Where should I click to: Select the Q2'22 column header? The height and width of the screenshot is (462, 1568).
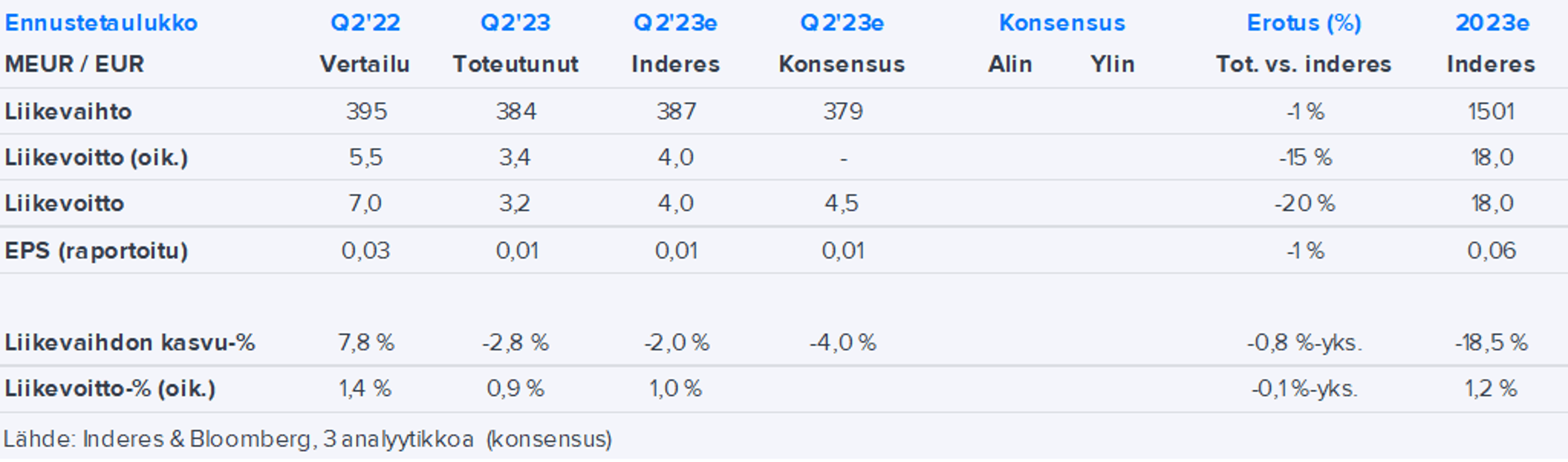coord(365,23)
